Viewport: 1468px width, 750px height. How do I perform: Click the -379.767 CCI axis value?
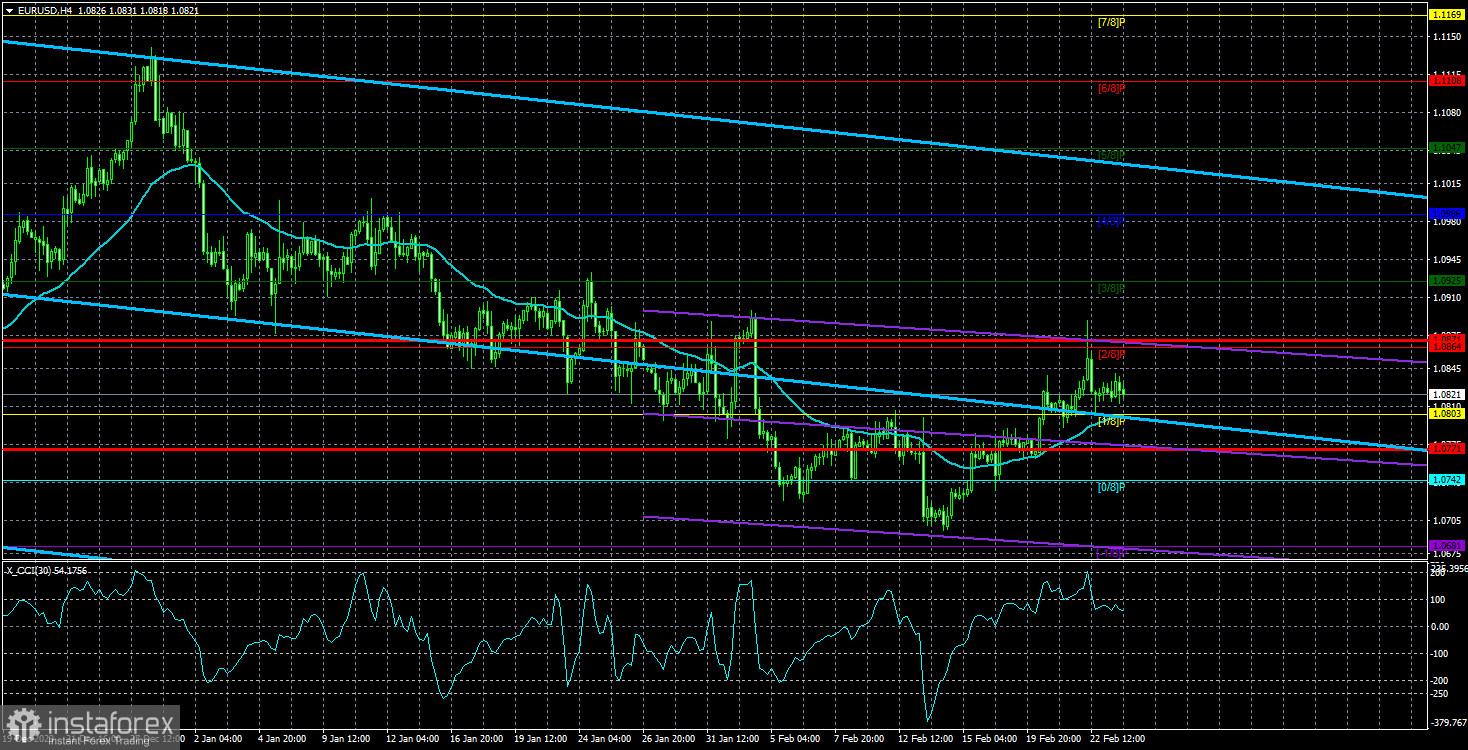1448,722
